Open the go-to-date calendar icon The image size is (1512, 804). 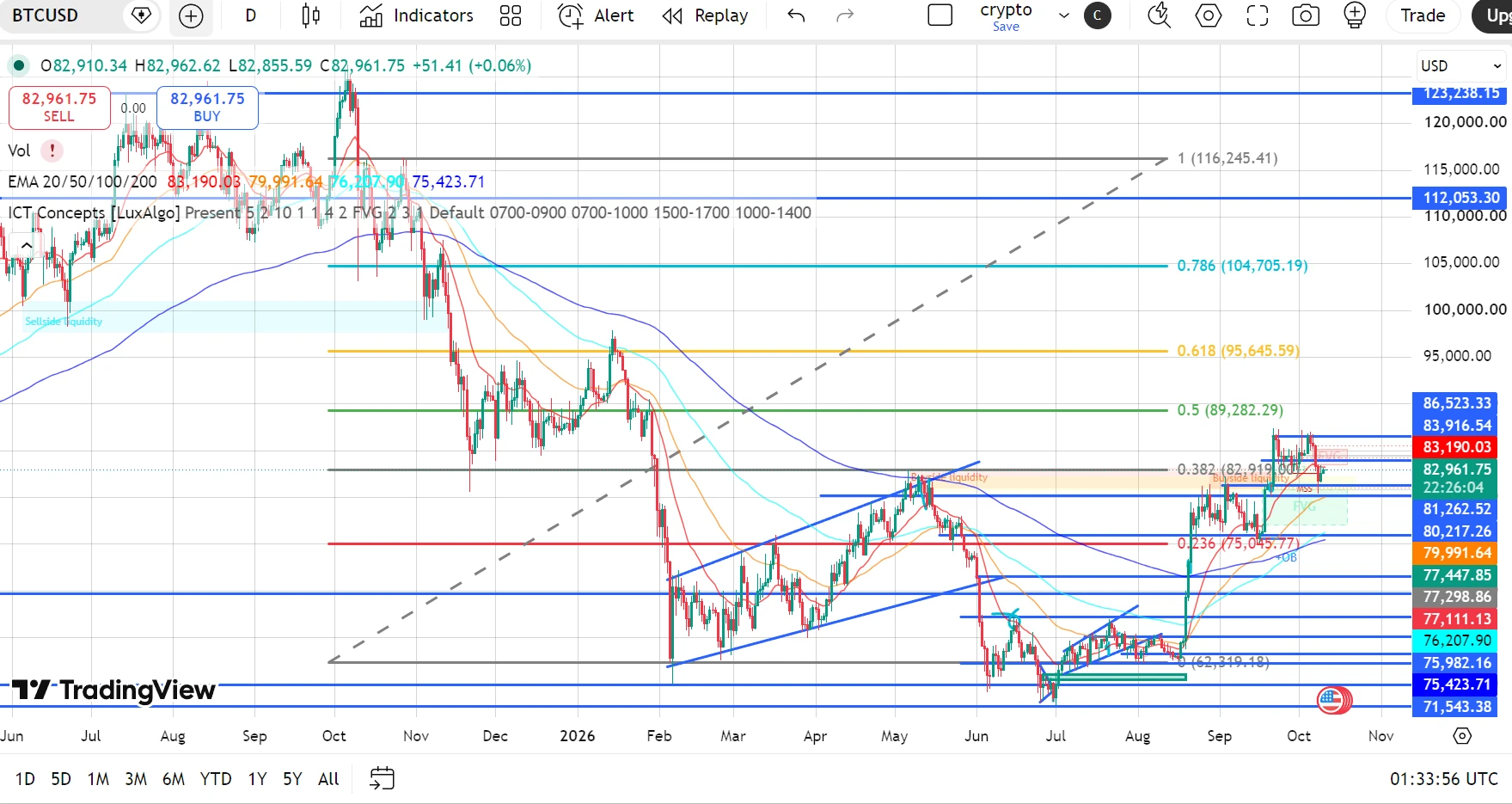pos(382,779)
